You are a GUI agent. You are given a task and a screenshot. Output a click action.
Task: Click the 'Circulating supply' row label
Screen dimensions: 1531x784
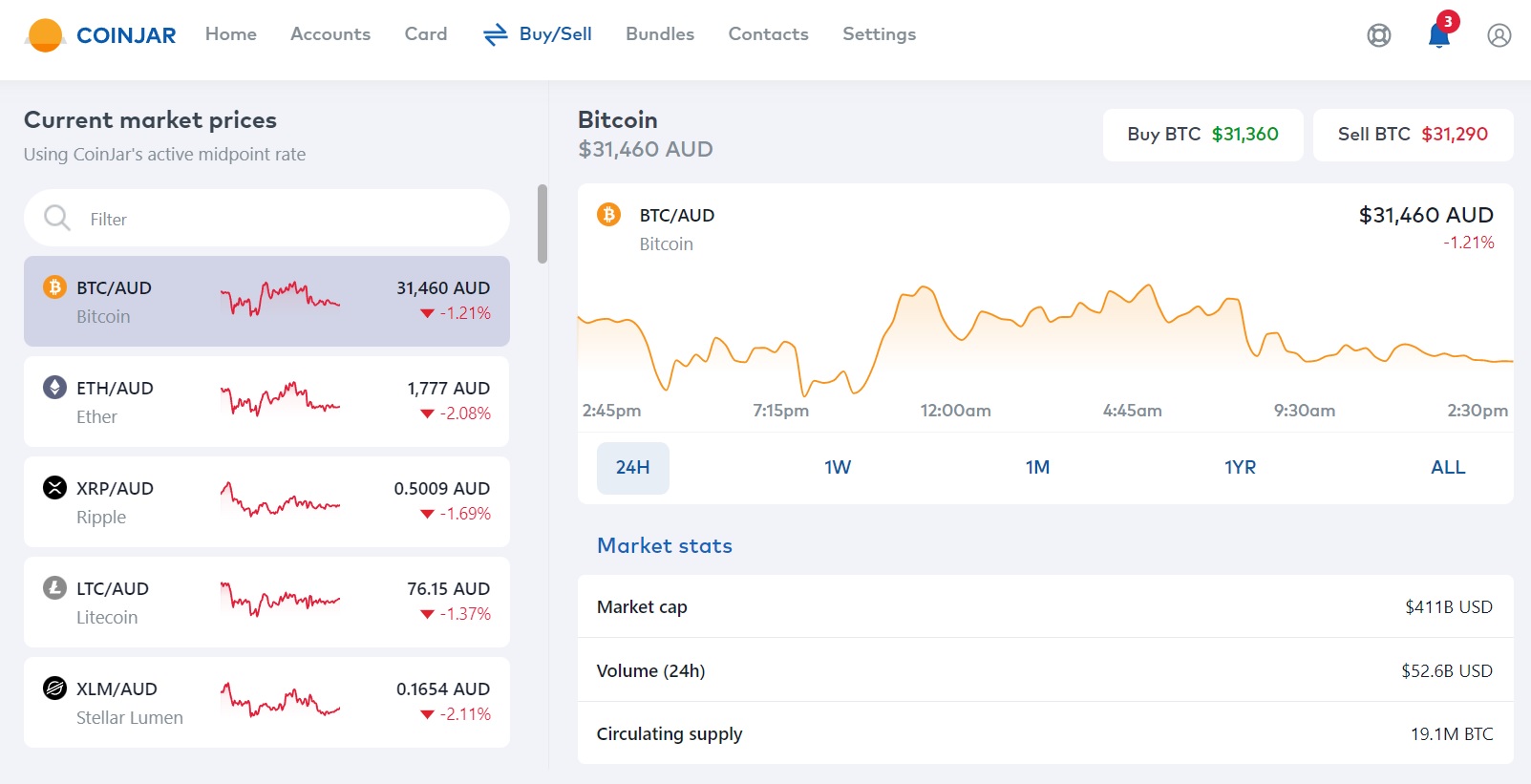(x=670, y=734)
